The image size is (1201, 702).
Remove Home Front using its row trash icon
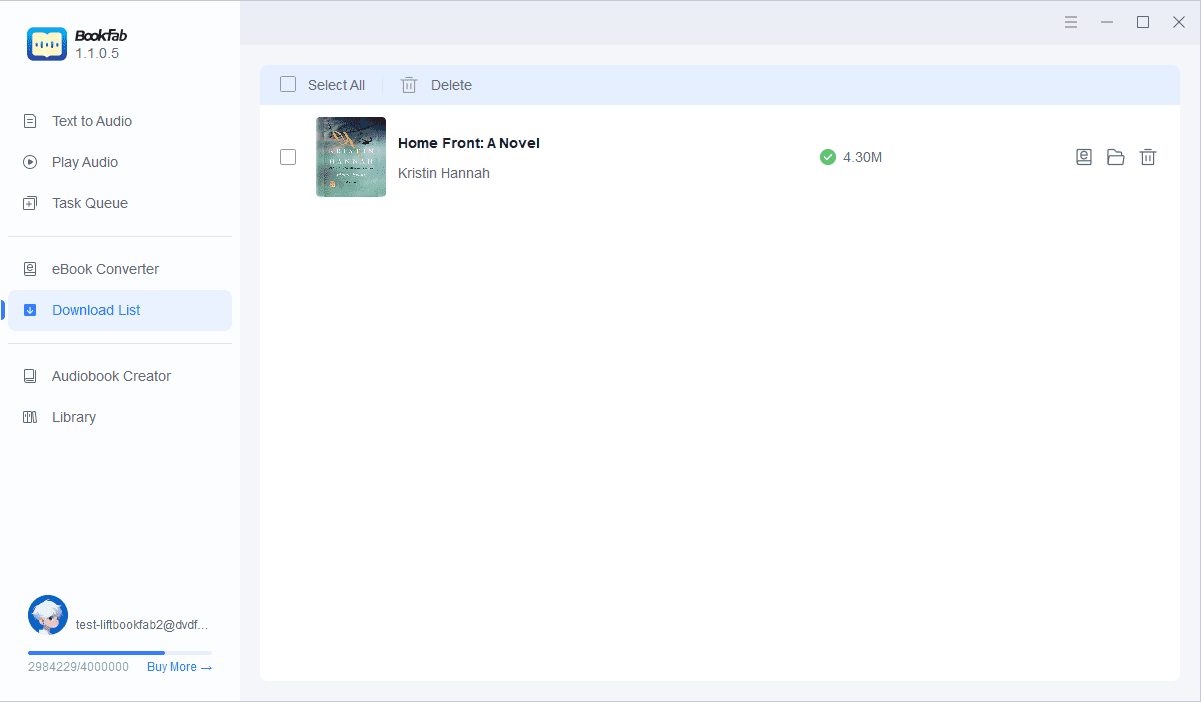(1148, 157)
